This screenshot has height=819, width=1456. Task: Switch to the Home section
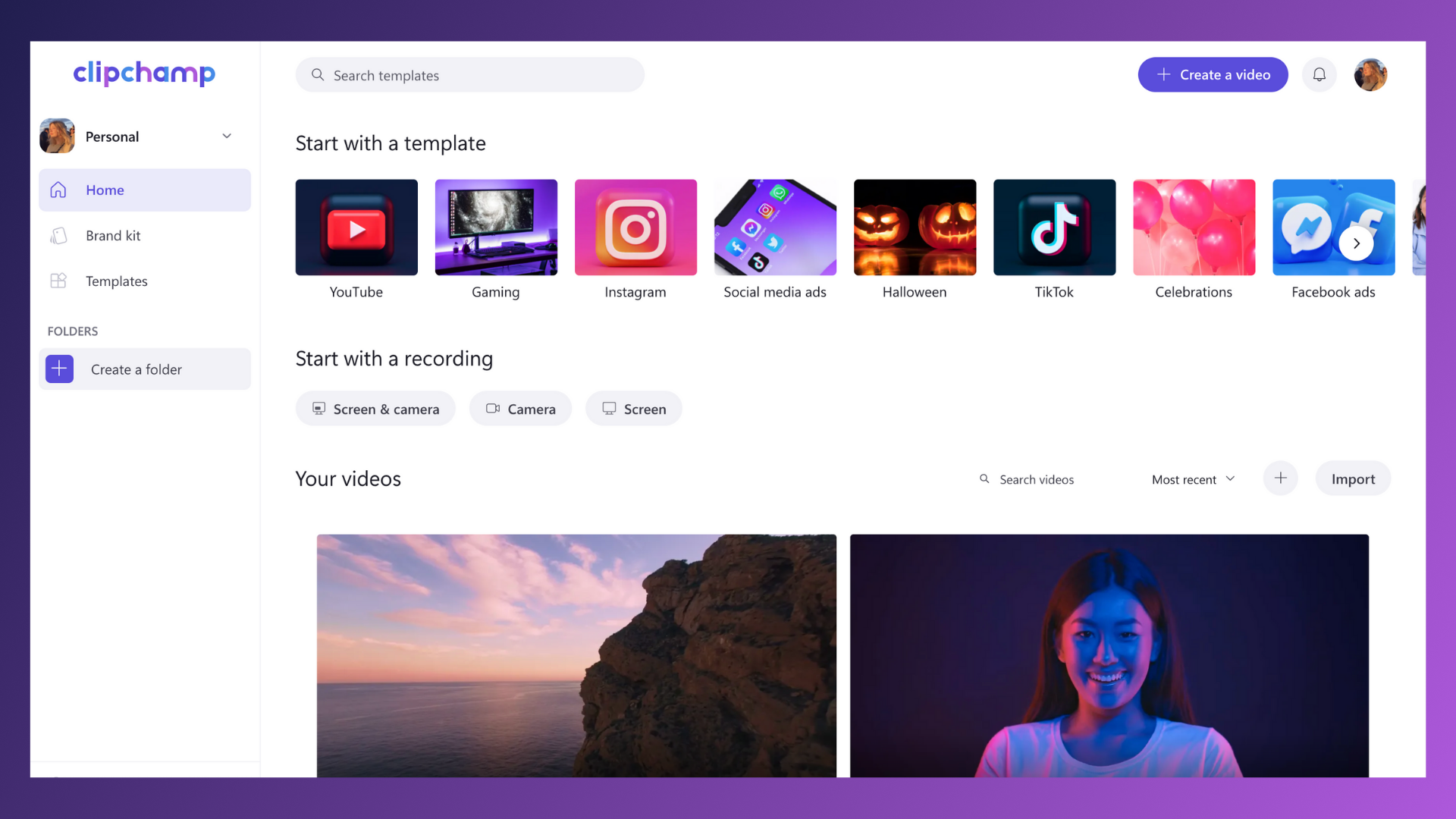[x=105, y=190]
